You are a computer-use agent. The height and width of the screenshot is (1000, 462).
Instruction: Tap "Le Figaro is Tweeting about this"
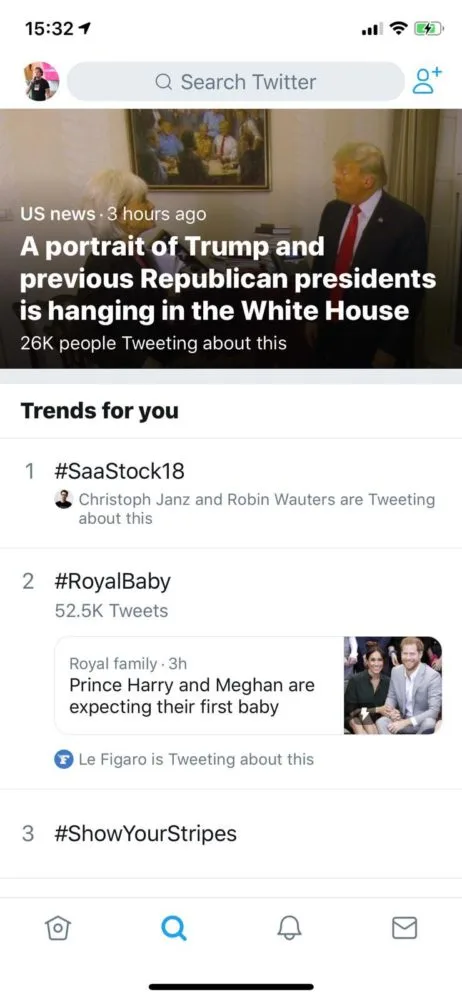[x=197, y=760]
